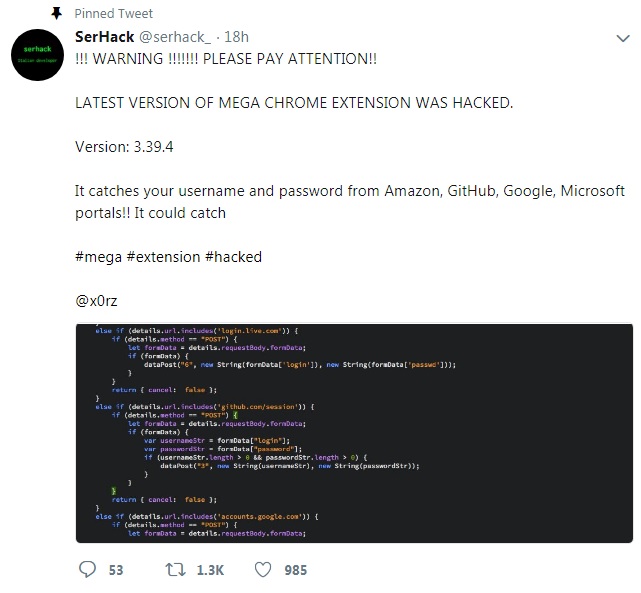Click the 18h tweet timestamp
The height and width of the screenshot is (593, 641).
coord(235,38)
